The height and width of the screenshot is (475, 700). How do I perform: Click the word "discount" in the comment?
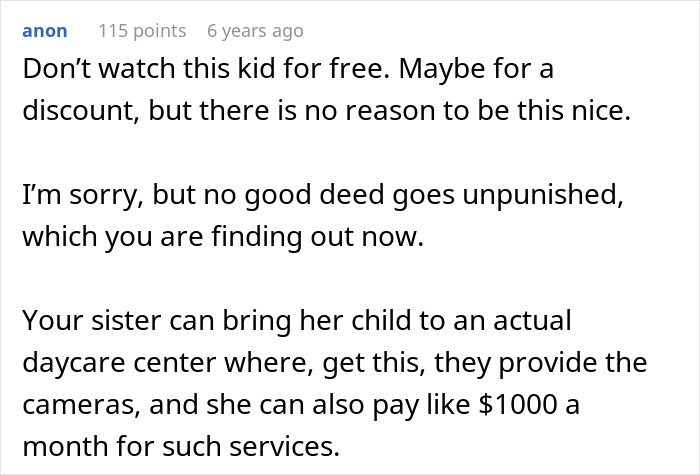[x=79, y=109]
